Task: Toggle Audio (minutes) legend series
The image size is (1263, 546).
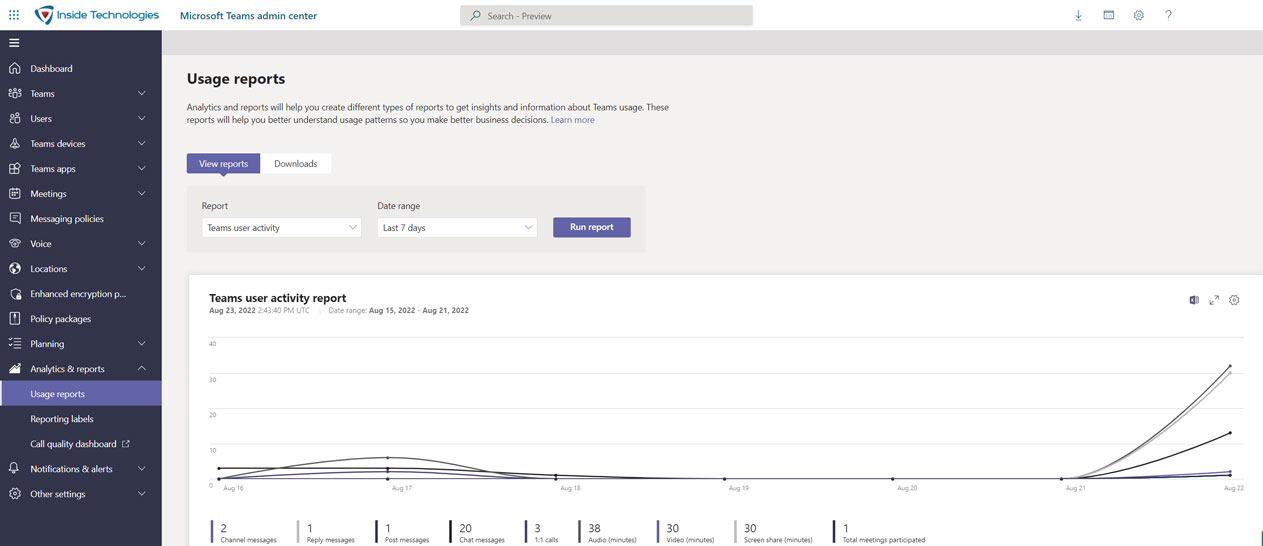Action: [608, 532]
